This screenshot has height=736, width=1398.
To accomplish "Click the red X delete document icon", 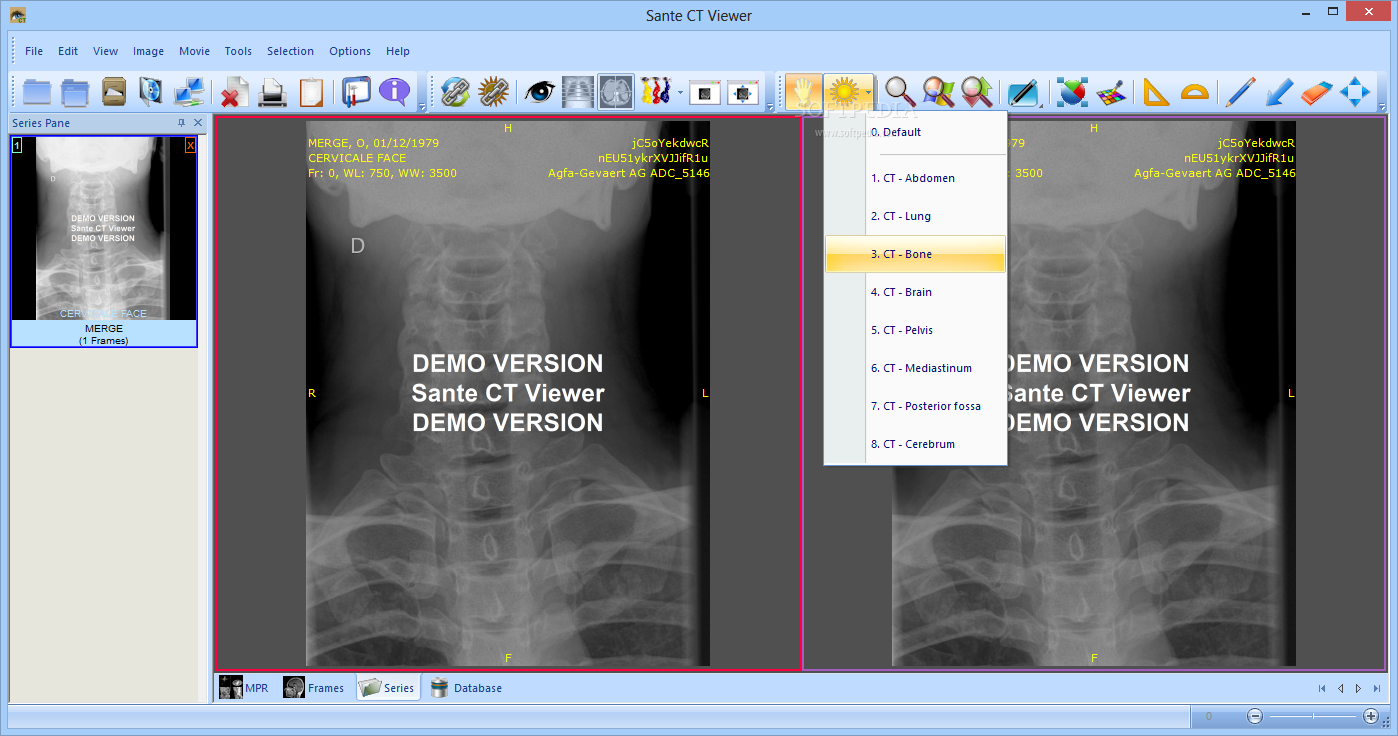I will [x=235, y=92].
